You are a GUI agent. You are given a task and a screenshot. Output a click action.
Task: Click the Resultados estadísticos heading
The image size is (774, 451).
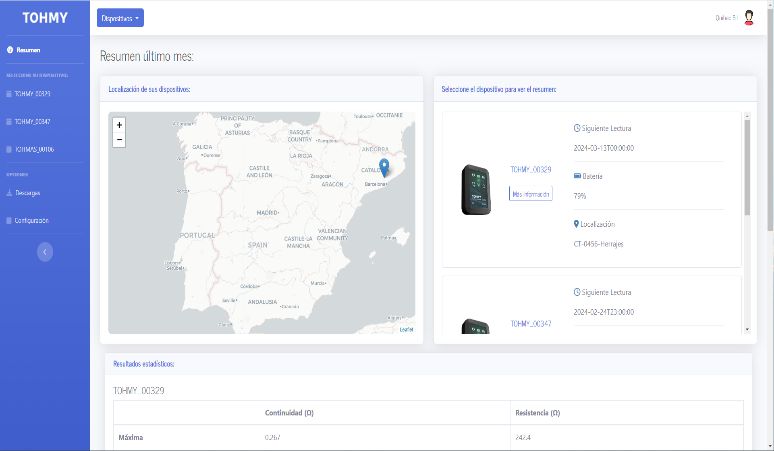coord(144,364)
